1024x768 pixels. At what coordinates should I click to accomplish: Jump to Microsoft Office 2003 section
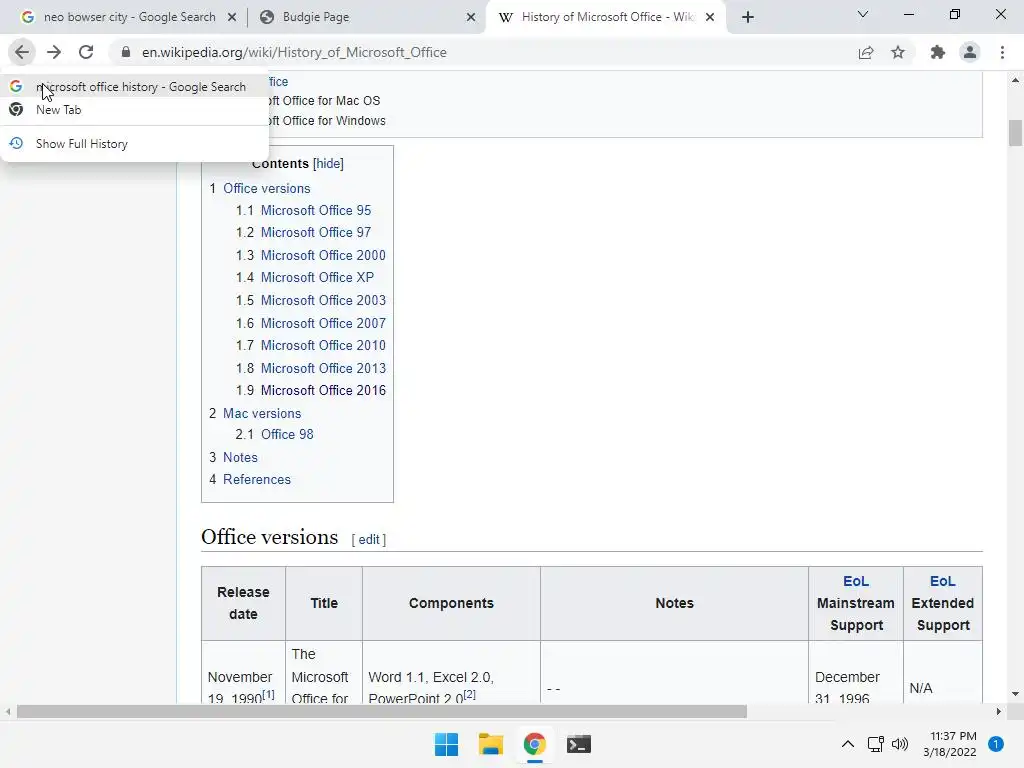tap(323, 300)
